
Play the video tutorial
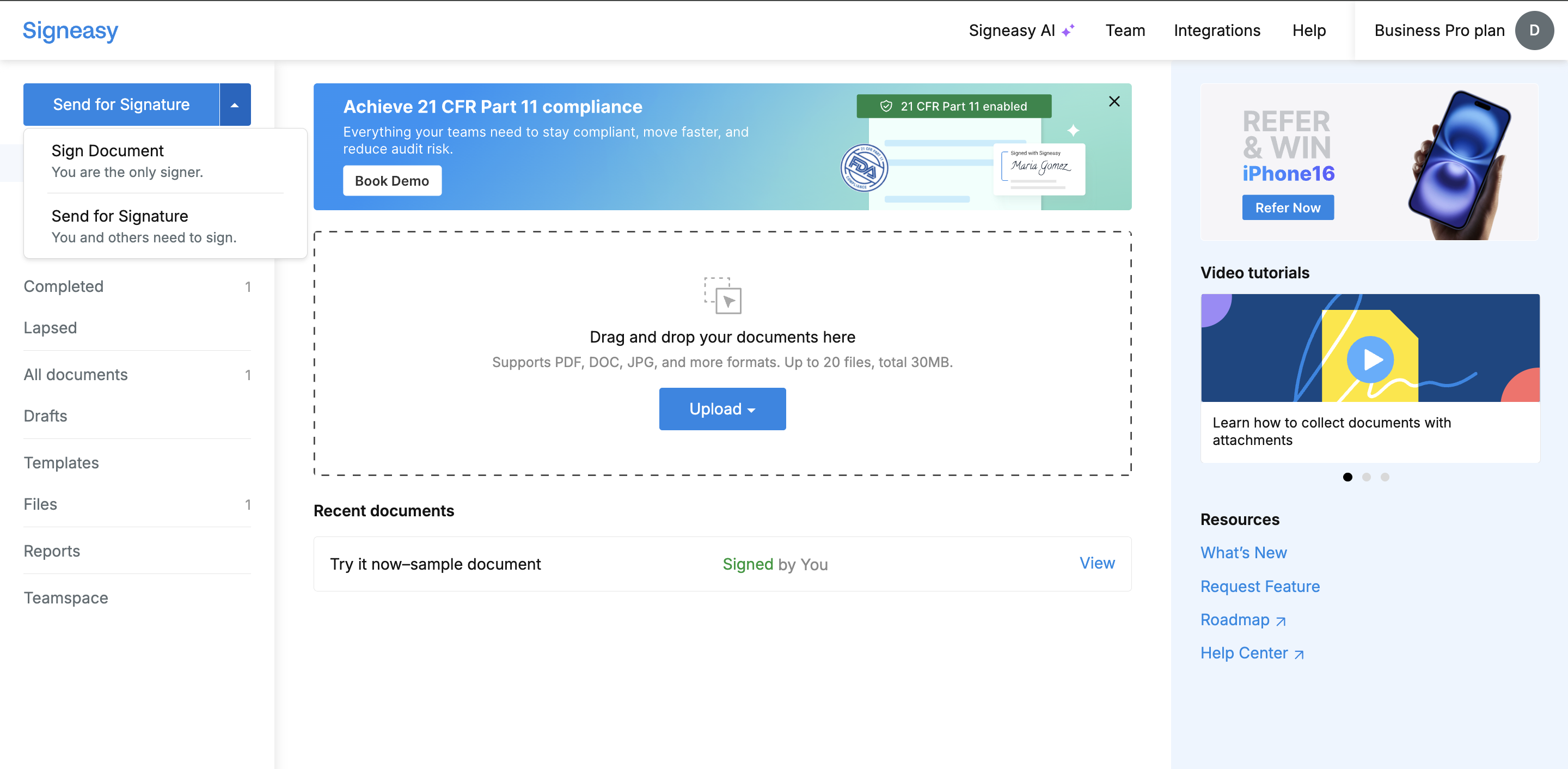tap(1370, 359)
